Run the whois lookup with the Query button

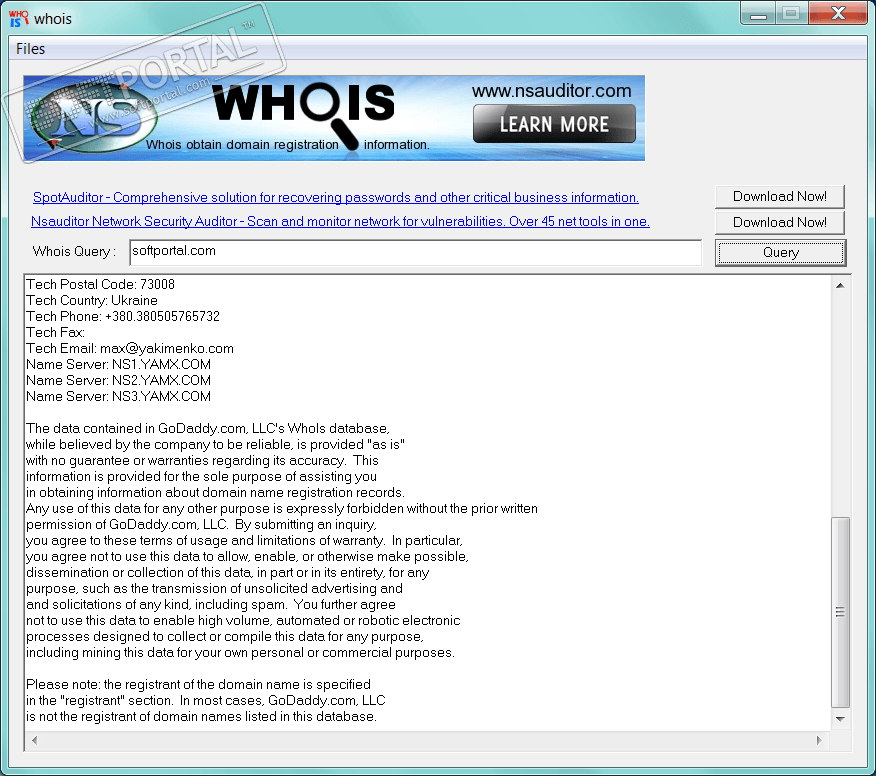780,253
